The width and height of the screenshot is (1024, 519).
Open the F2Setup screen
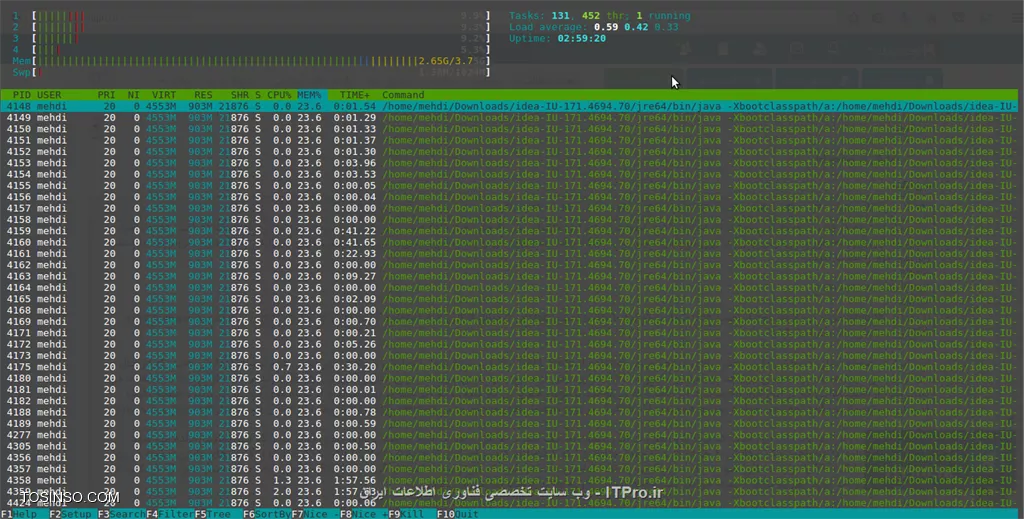click(71, 514)
